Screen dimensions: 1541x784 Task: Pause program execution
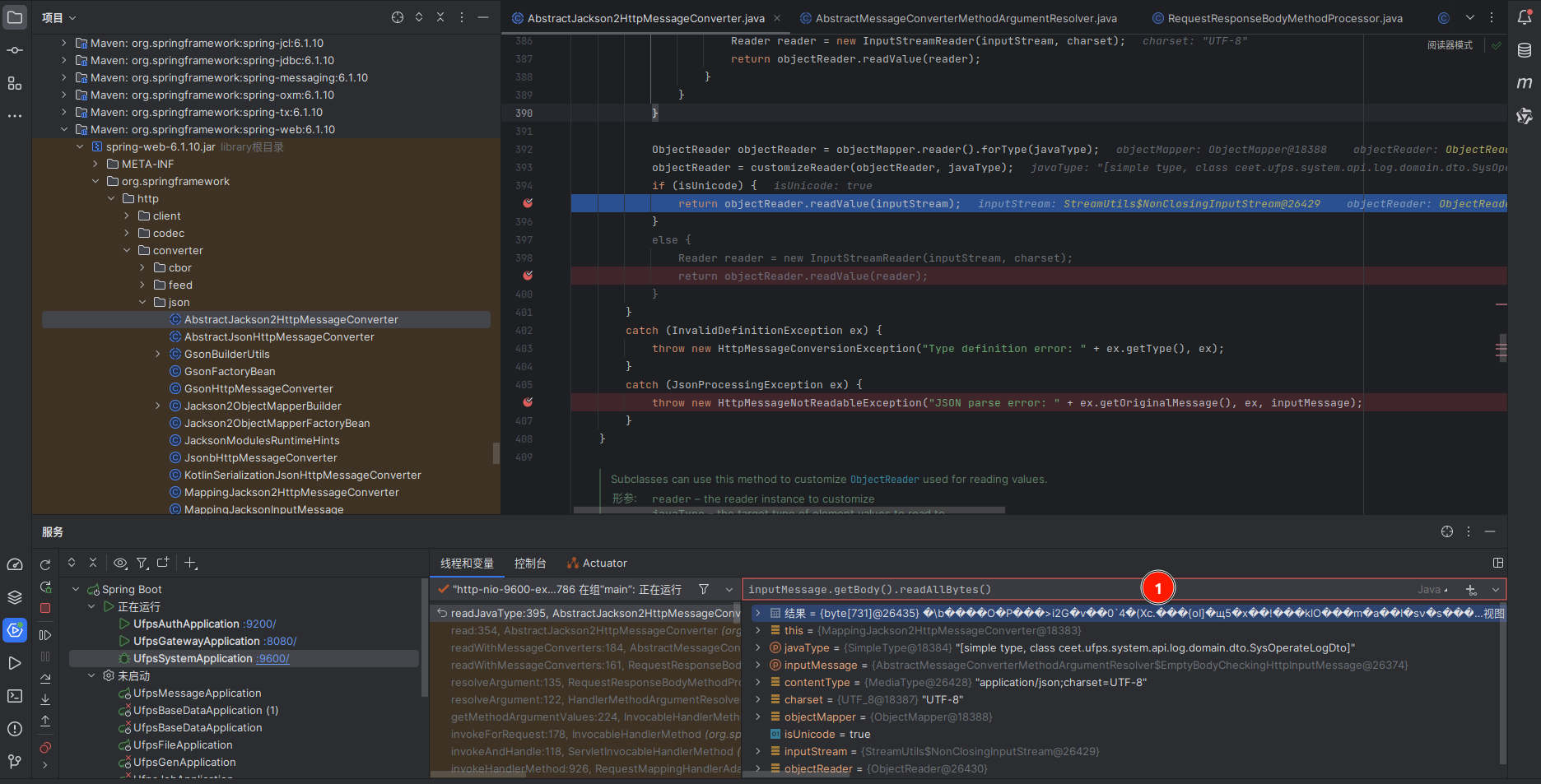point(45,656)
